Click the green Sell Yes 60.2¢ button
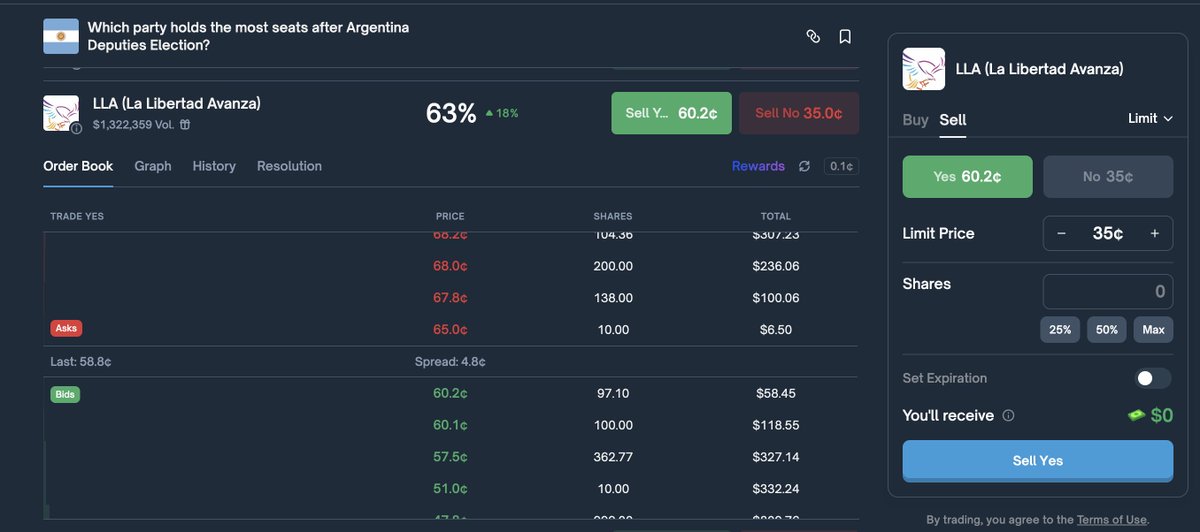Screen dimensions: 1200x532 671,113
